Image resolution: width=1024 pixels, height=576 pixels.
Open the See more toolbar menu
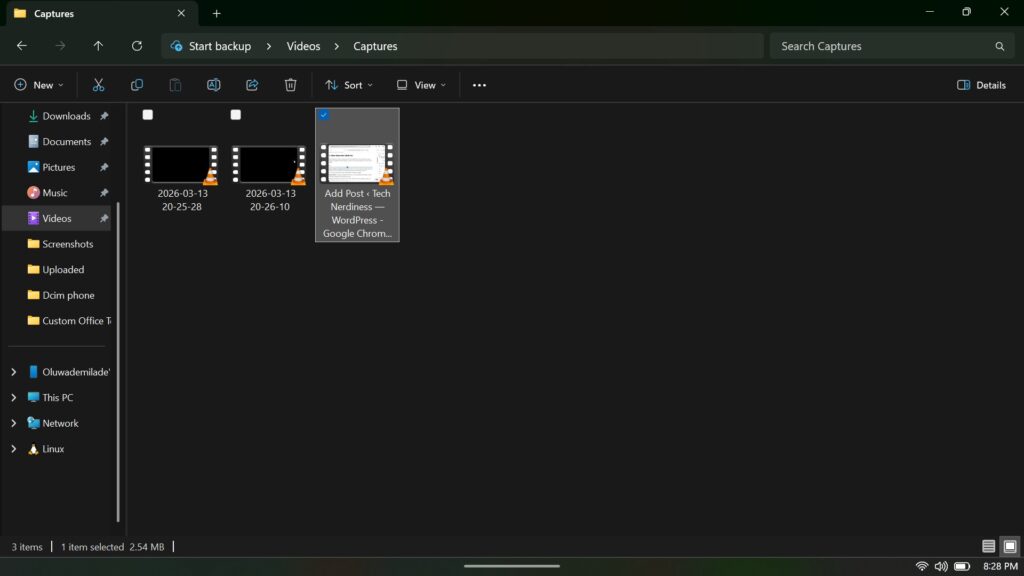(478, 85)
